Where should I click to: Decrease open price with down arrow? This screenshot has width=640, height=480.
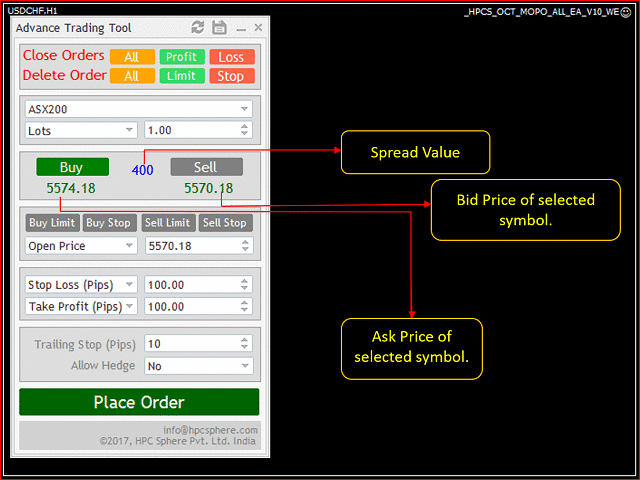(x=245, y=249)
